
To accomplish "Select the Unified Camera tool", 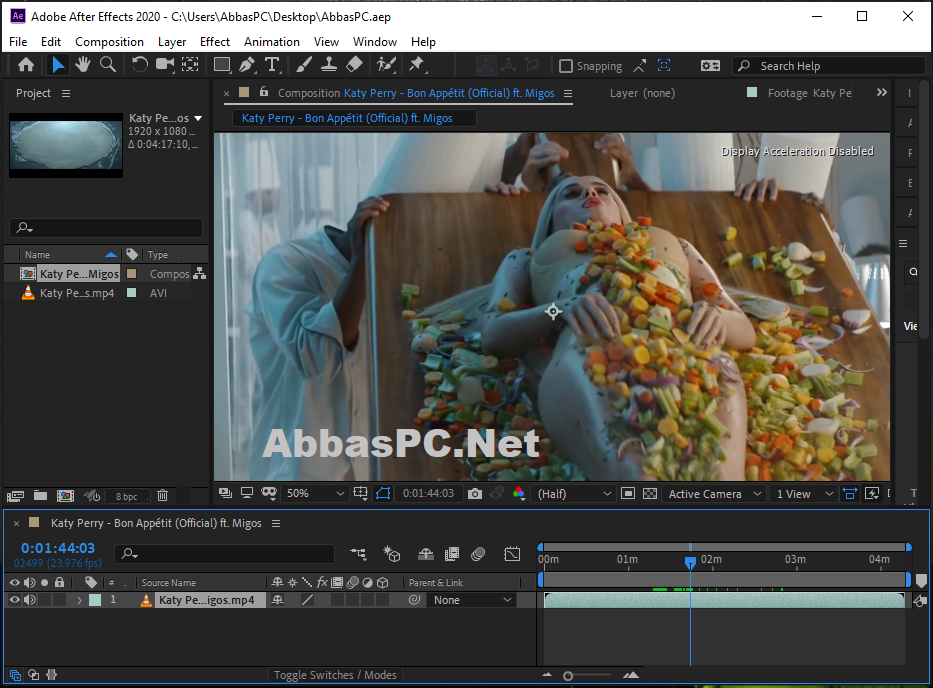I will pos(165,65).
